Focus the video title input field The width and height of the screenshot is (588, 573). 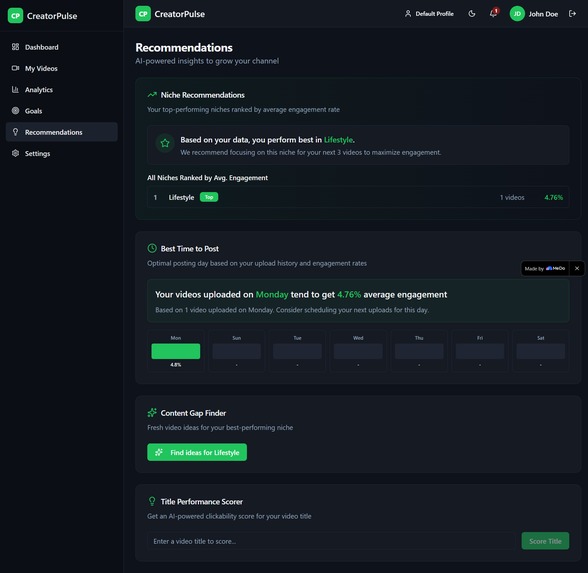(332, 541)
